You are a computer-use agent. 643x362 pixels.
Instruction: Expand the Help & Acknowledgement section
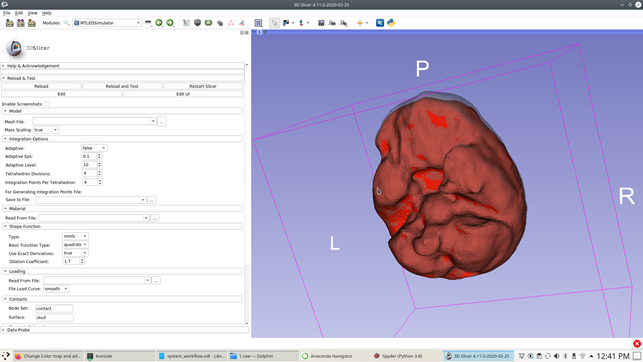point(122,66)
